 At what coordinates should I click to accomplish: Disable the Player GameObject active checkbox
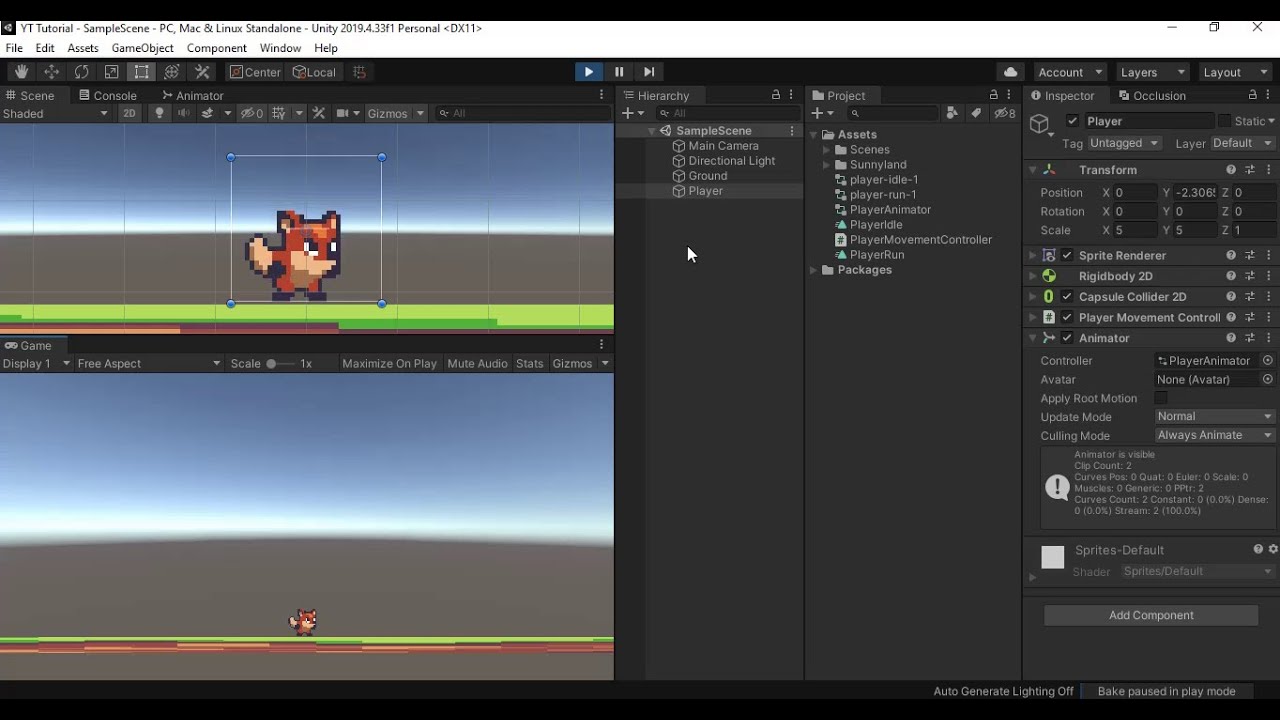pos(1073,121)
